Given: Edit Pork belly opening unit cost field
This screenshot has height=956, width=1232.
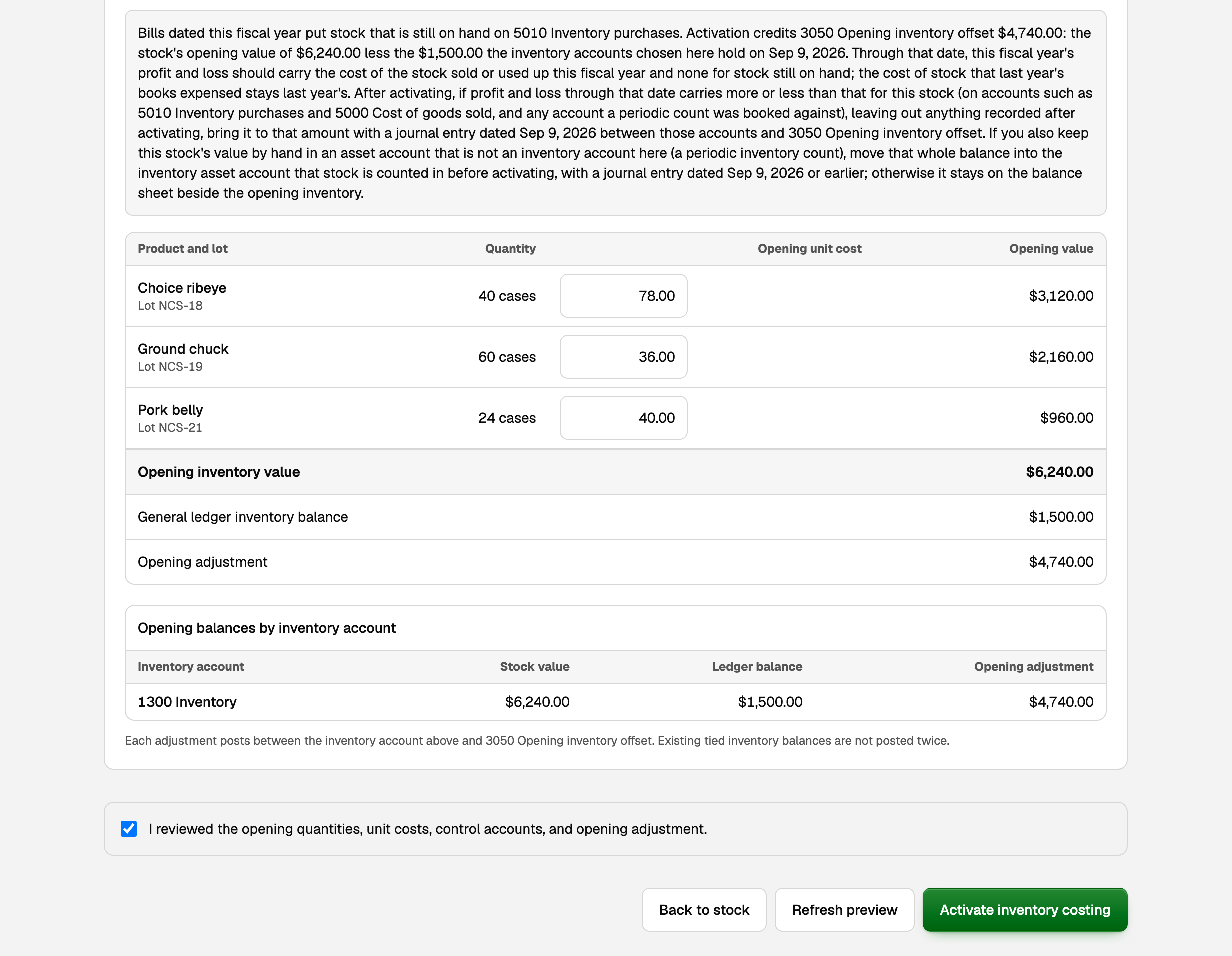Looking at the screenshot, I should coord(624,418).
